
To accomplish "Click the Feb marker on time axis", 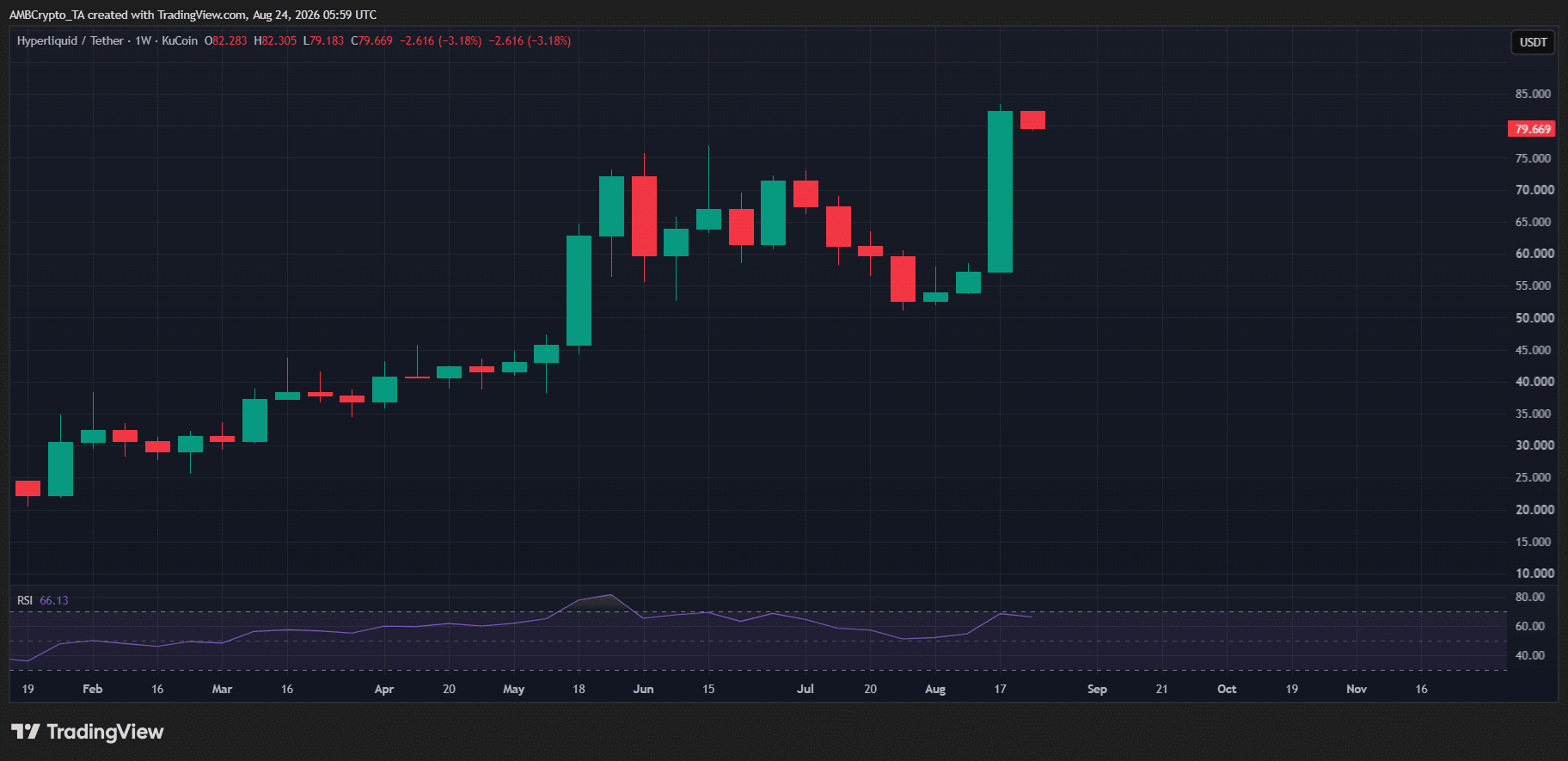I will (x=92, y=689).
